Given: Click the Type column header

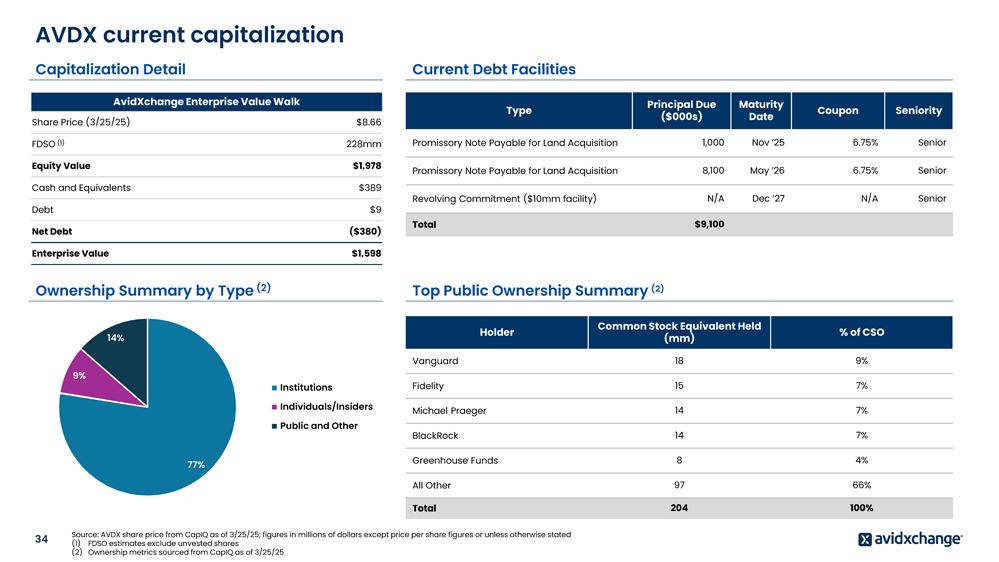Looking at the screenshot, I should point(519,111).
